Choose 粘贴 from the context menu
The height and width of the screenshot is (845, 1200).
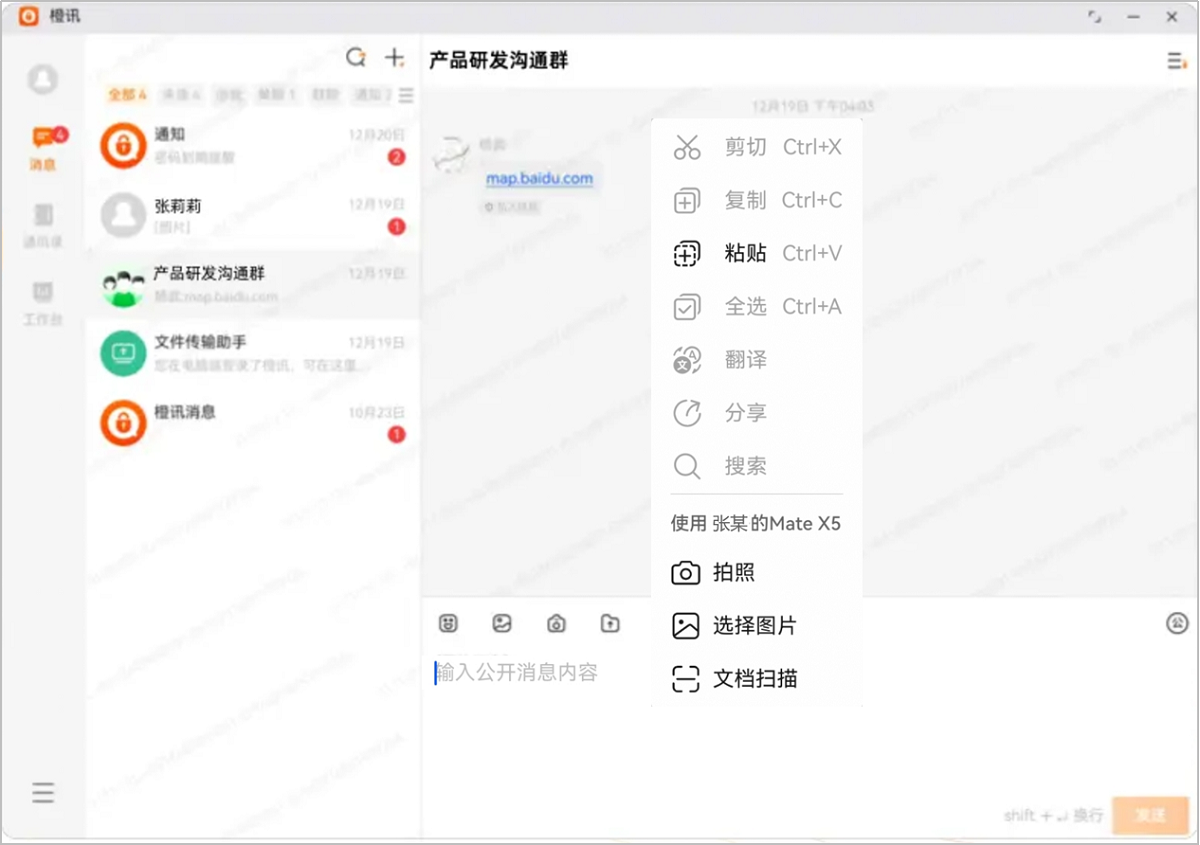pos(745,253)
